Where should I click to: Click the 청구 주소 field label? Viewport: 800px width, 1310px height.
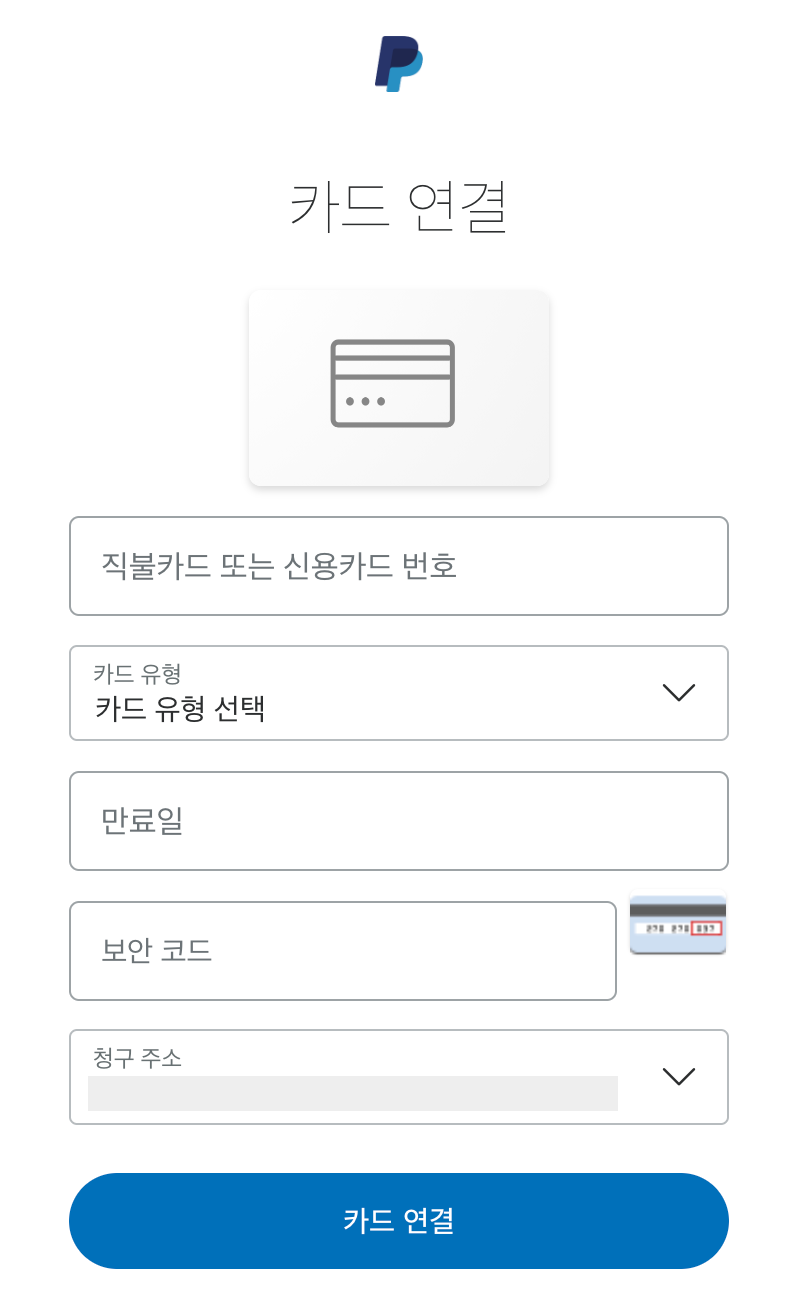click(x=137, y=1057)
